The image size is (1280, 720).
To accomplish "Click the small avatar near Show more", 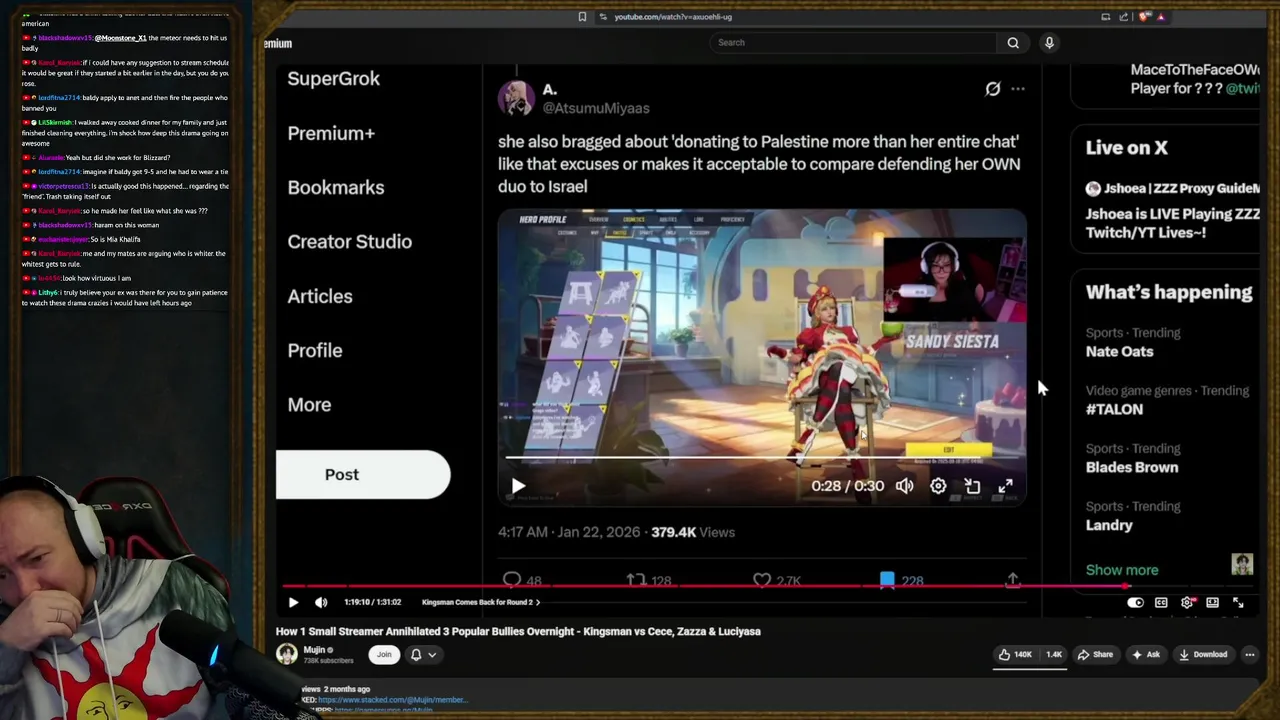I will [x=1242, y=564].
